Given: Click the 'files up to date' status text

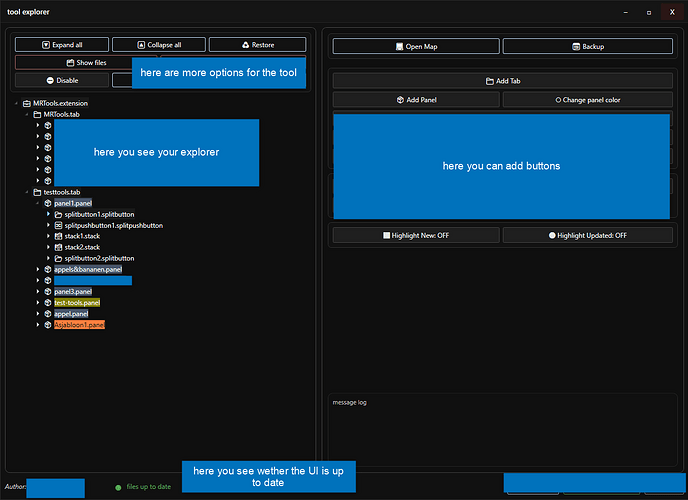Looking at the screenshot, I should point(149,486).
